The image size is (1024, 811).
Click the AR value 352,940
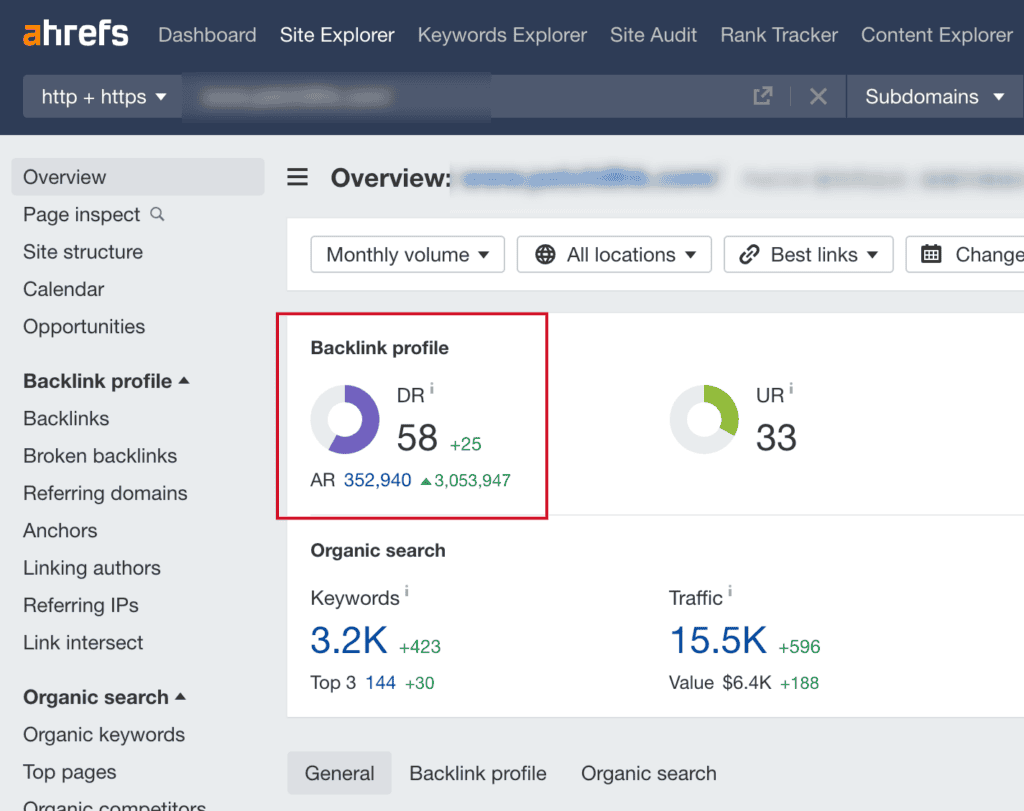377,480
